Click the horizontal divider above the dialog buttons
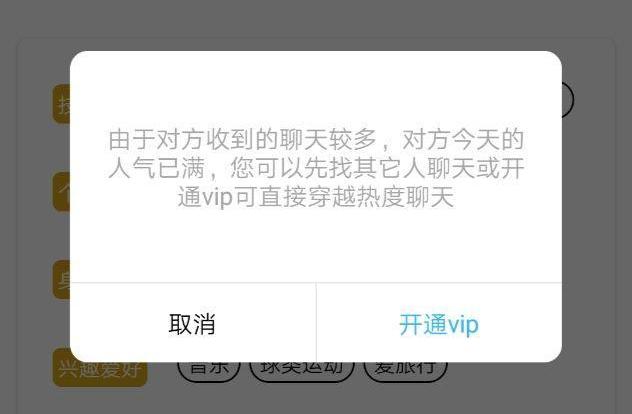The width and height of the screenshot is (632, 414). (316, 283)
